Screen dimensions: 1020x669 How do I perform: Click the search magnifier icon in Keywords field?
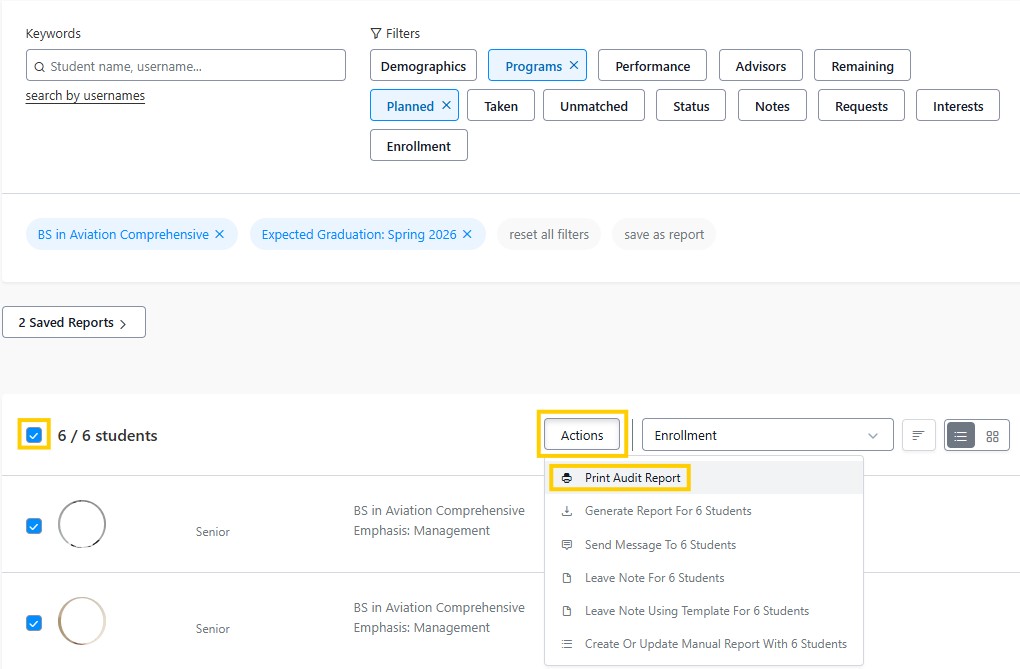click(x=40, y=66)
